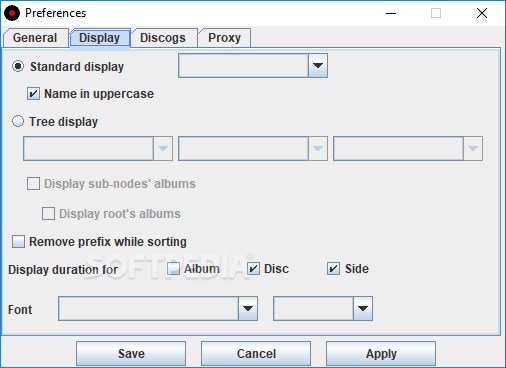Toggle Display sub-nodes' albums checkbox
Image resolution: width=506 pixels, height=368 pixels.
pos(33,183)
